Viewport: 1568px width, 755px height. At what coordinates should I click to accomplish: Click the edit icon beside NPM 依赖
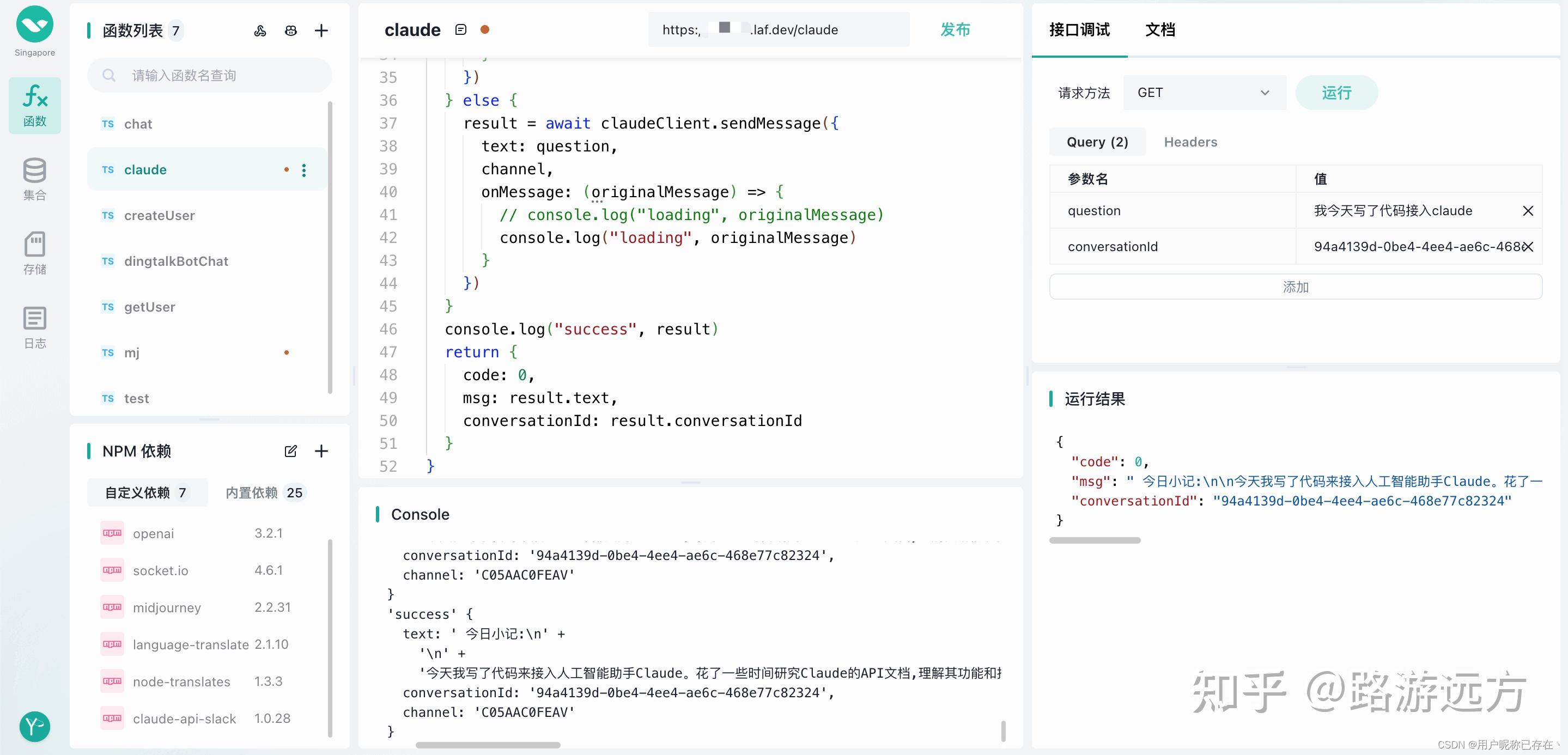click(290, 451)
